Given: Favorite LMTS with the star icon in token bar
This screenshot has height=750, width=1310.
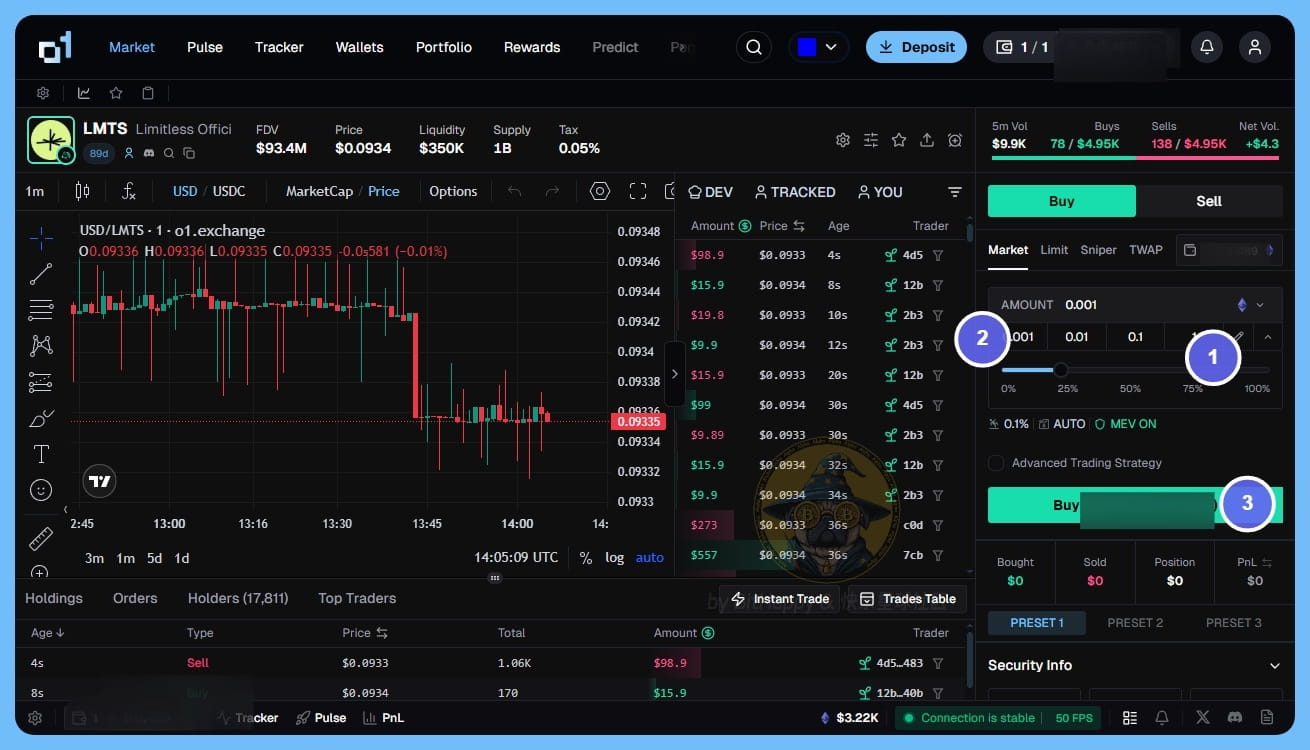Looking at the screenshot, I should click(x=899, y=140).
